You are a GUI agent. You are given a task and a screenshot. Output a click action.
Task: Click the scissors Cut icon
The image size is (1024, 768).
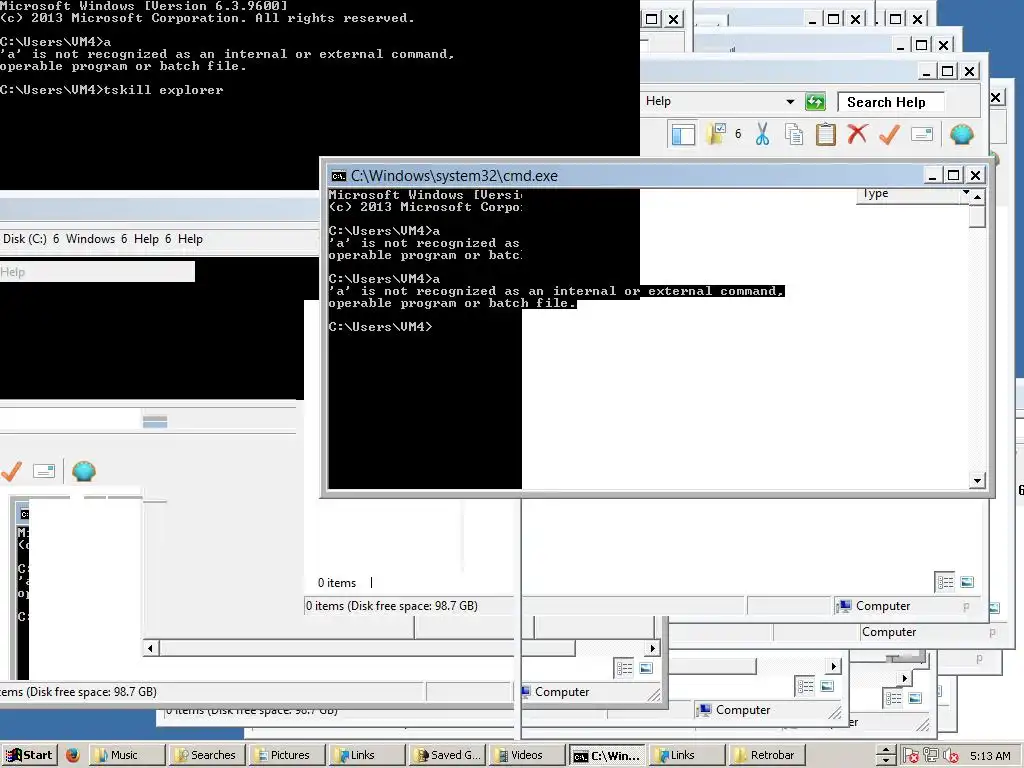pos(762,135)
